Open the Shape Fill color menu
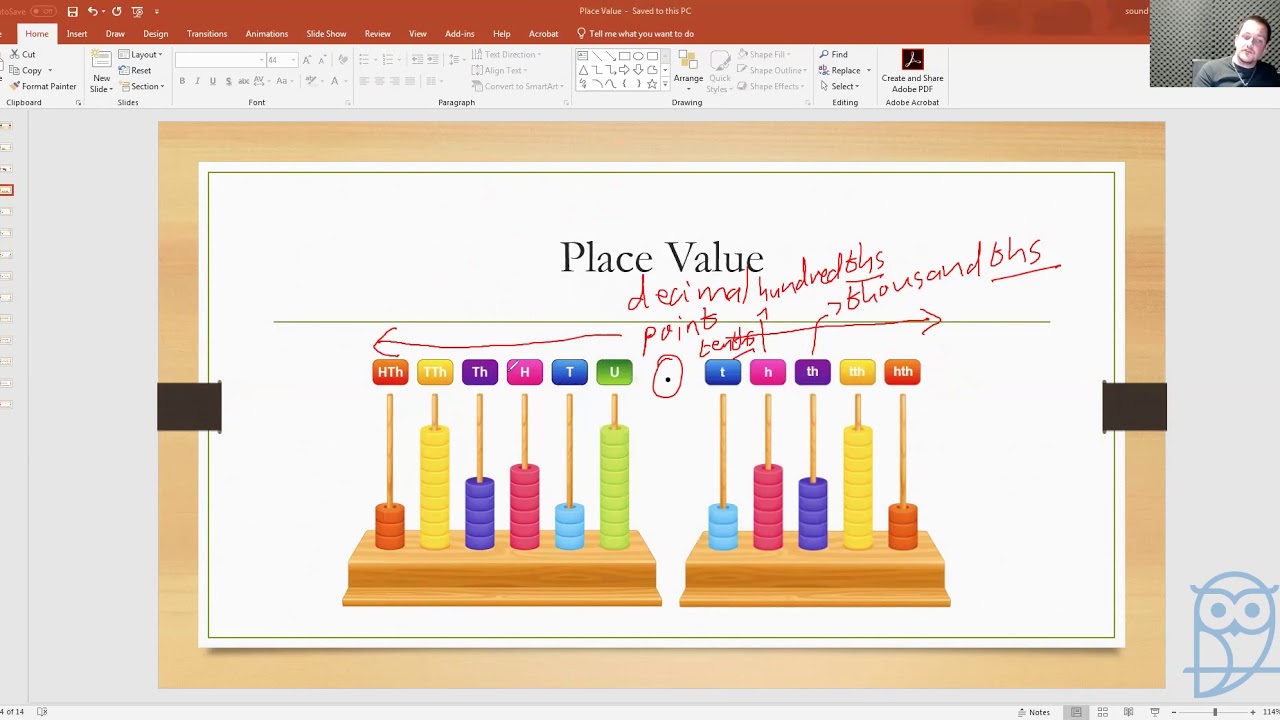Screen dimensions: 1280x720 (x=765, y=54)
